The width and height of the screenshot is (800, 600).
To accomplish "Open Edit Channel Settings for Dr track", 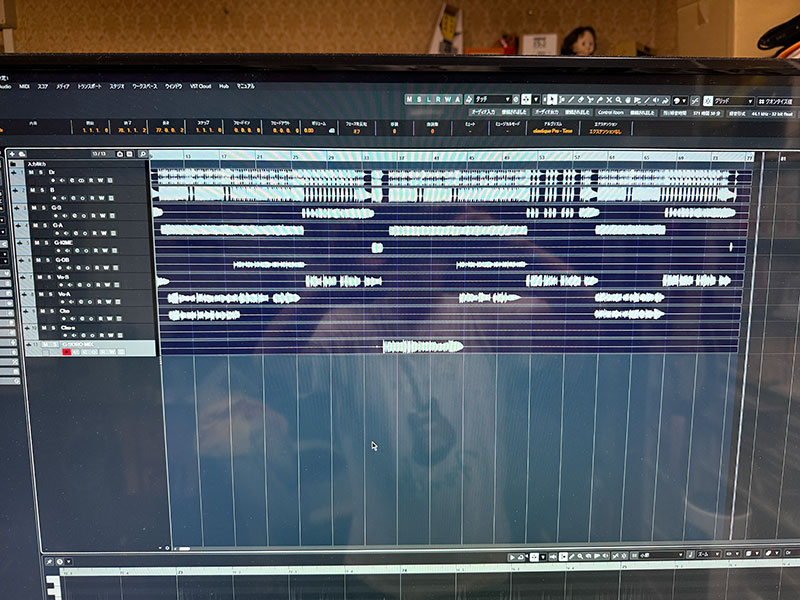I will pos(71,180).
